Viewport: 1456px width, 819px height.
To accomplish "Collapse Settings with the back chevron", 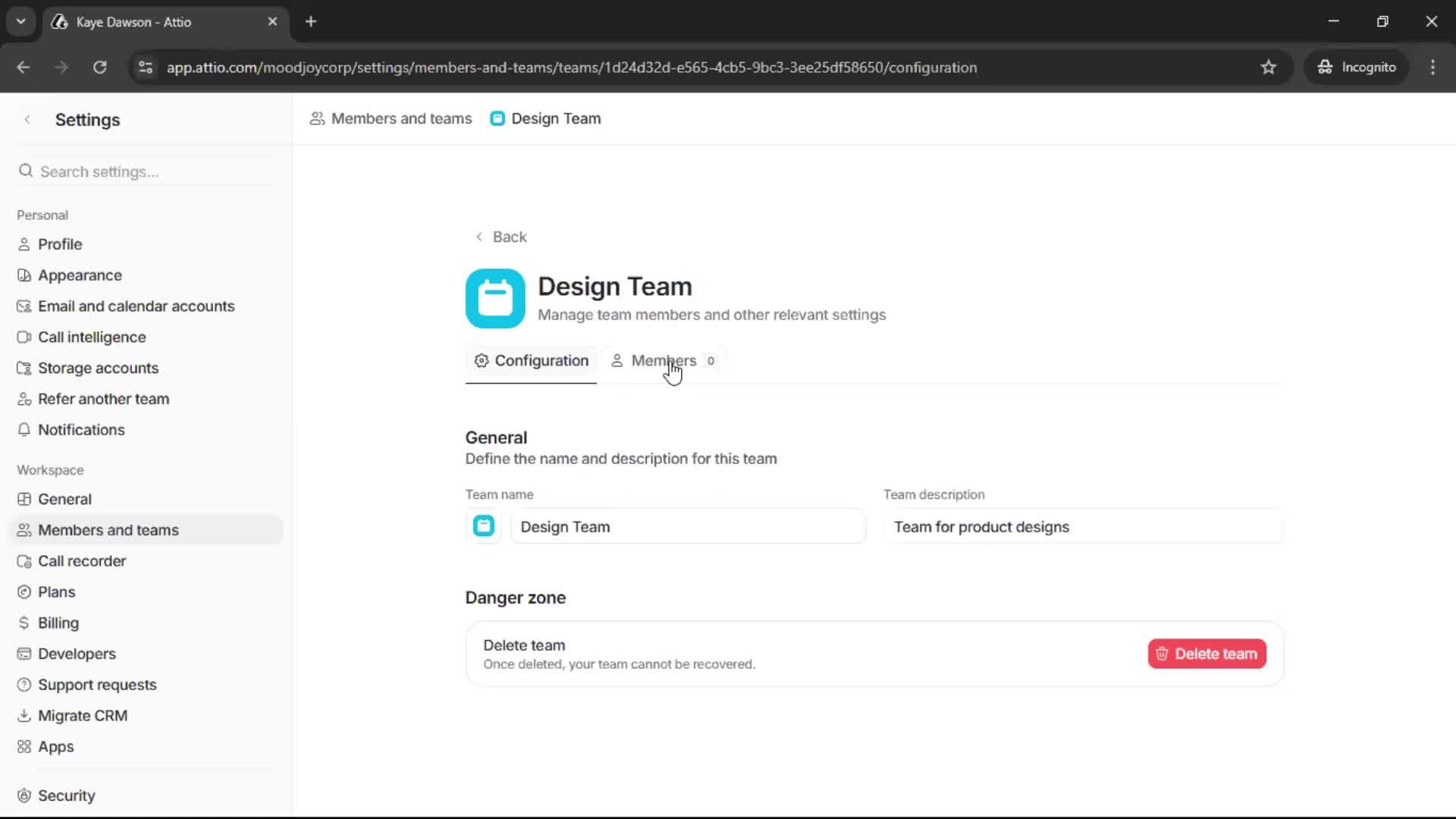I will pos(27,119).
